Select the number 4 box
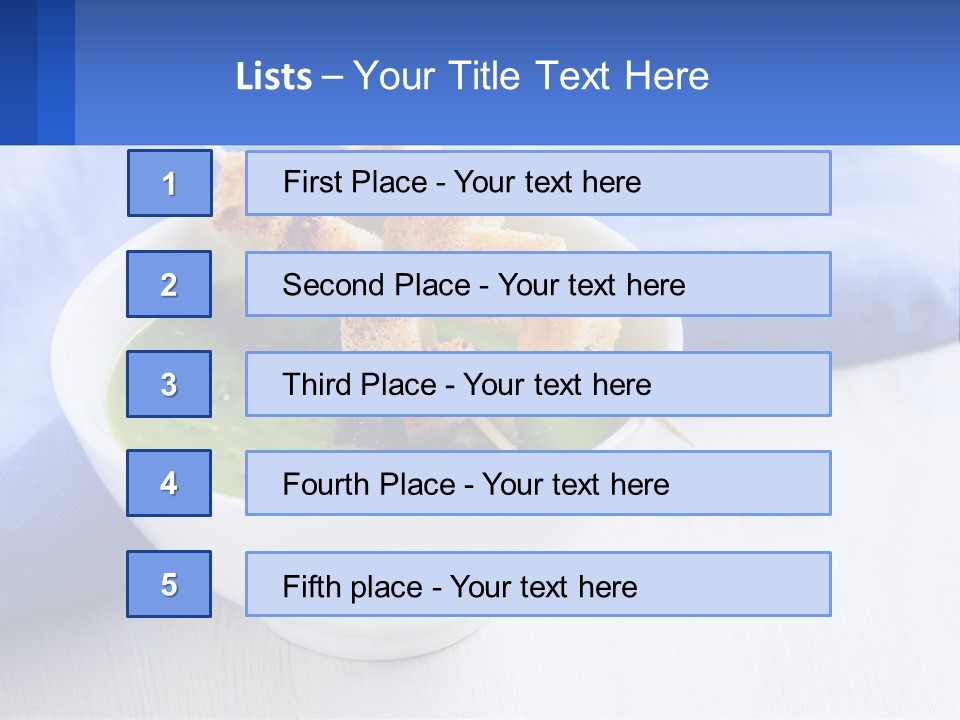This screenshot has height=720, width=960. 169,483
